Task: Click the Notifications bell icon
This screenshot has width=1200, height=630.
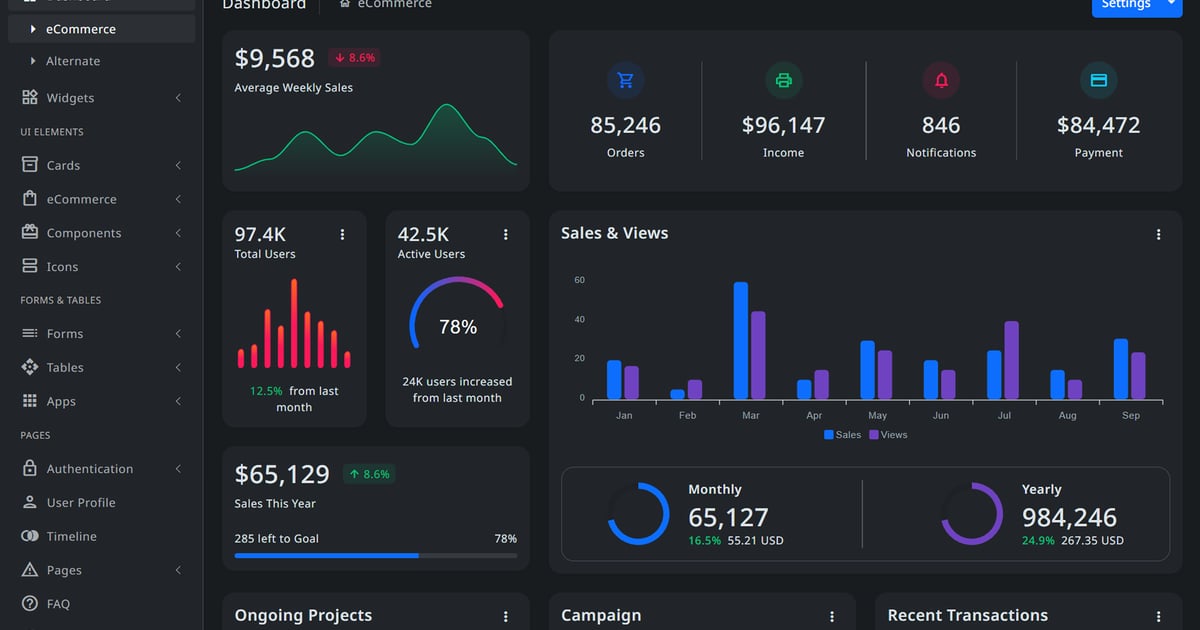Action: point(941,80)
